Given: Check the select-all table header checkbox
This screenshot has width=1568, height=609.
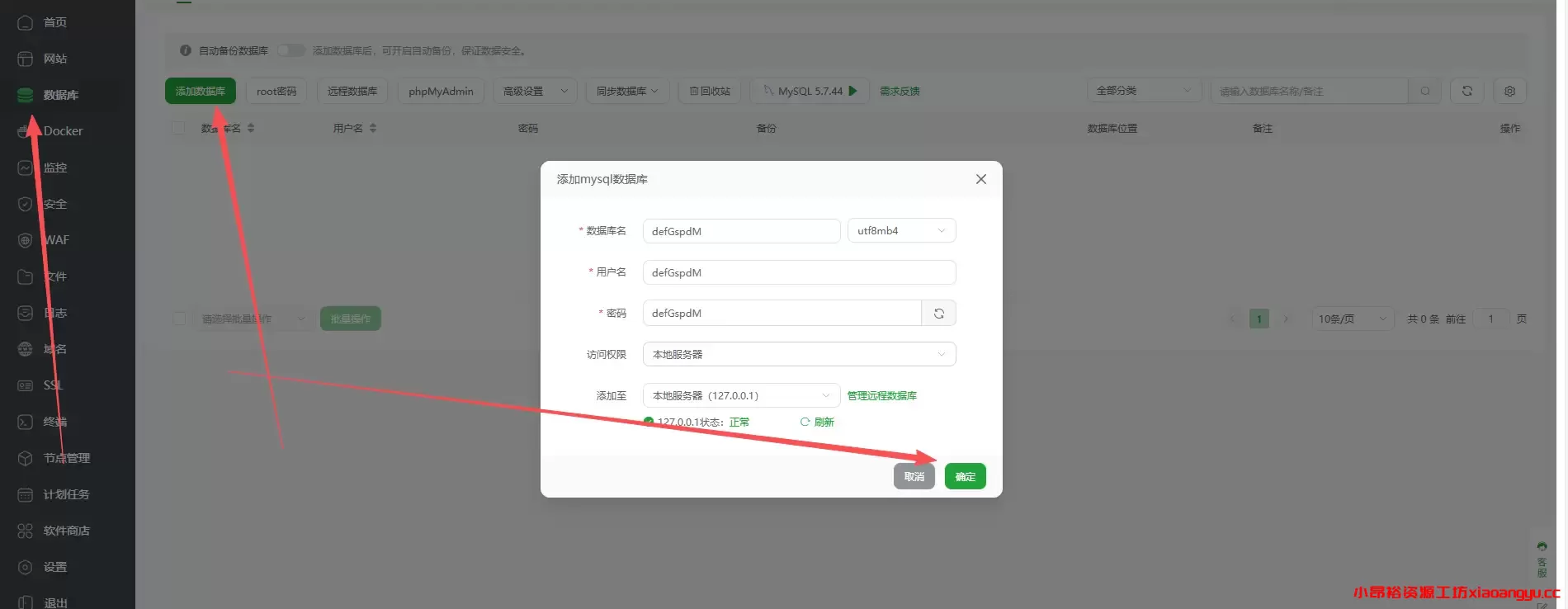Looking at the screenshot, I should click(x=179, y=128).
